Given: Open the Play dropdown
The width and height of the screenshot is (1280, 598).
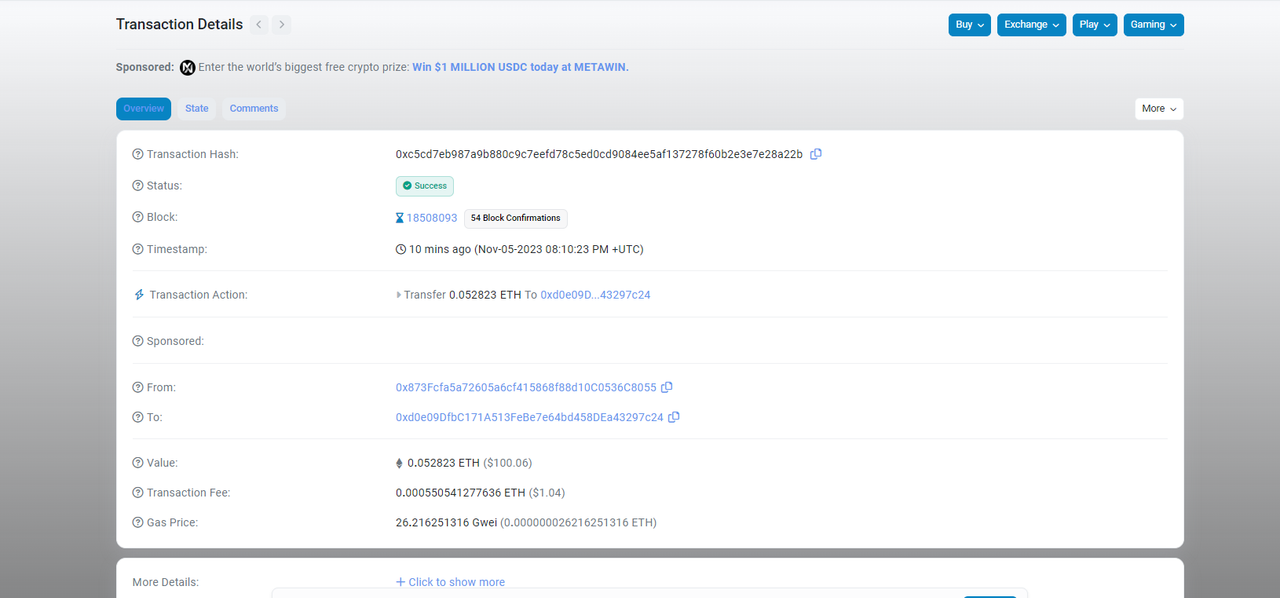Looking at the screenshot, I should click(1095, 24).
